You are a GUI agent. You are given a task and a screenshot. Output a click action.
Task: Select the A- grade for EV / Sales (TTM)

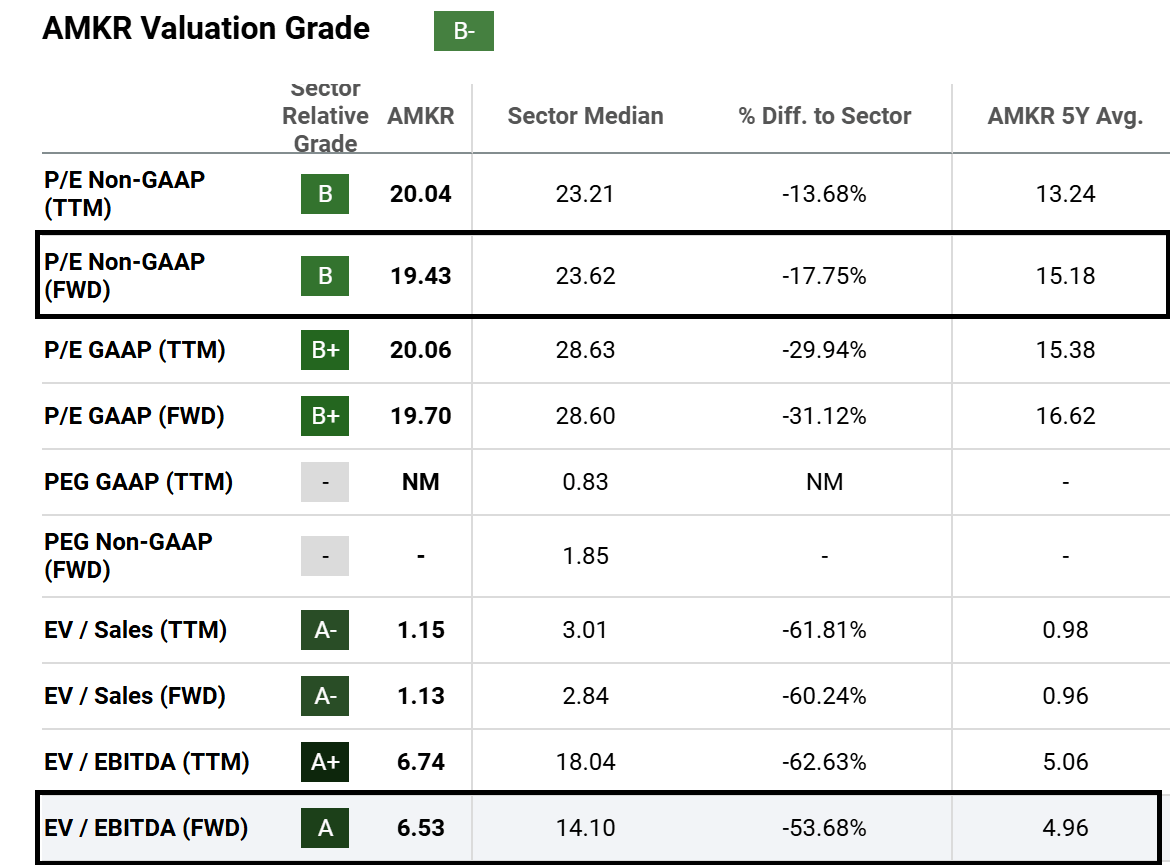[x=324, y=631]
